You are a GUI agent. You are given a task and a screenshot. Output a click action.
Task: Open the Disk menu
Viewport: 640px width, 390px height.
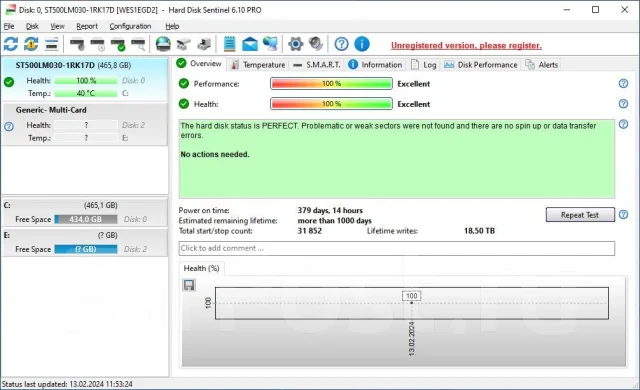pyautogui.click(x=32, y=26)
